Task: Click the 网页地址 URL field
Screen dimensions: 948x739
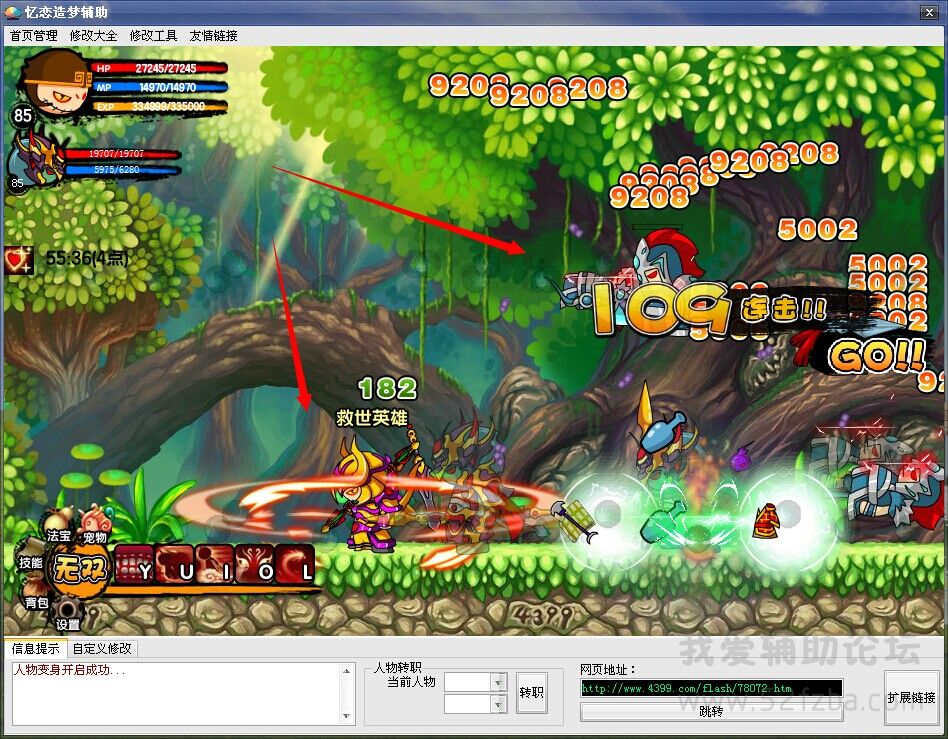Action: (x=711, y=688)
